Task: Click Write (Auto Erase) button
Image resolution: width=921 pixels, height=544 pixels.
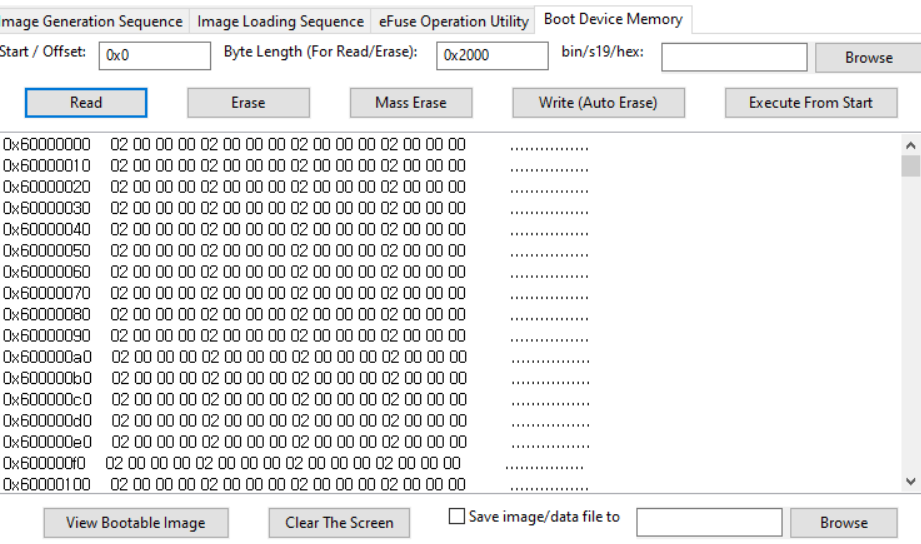Action: click(x=598, y=102)
